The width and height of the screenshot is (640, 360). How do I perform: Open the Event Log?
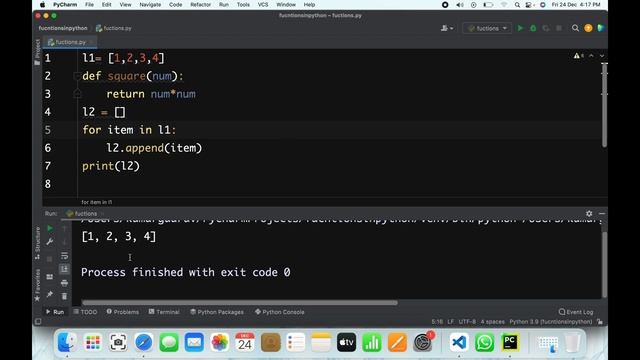point(576,312)
